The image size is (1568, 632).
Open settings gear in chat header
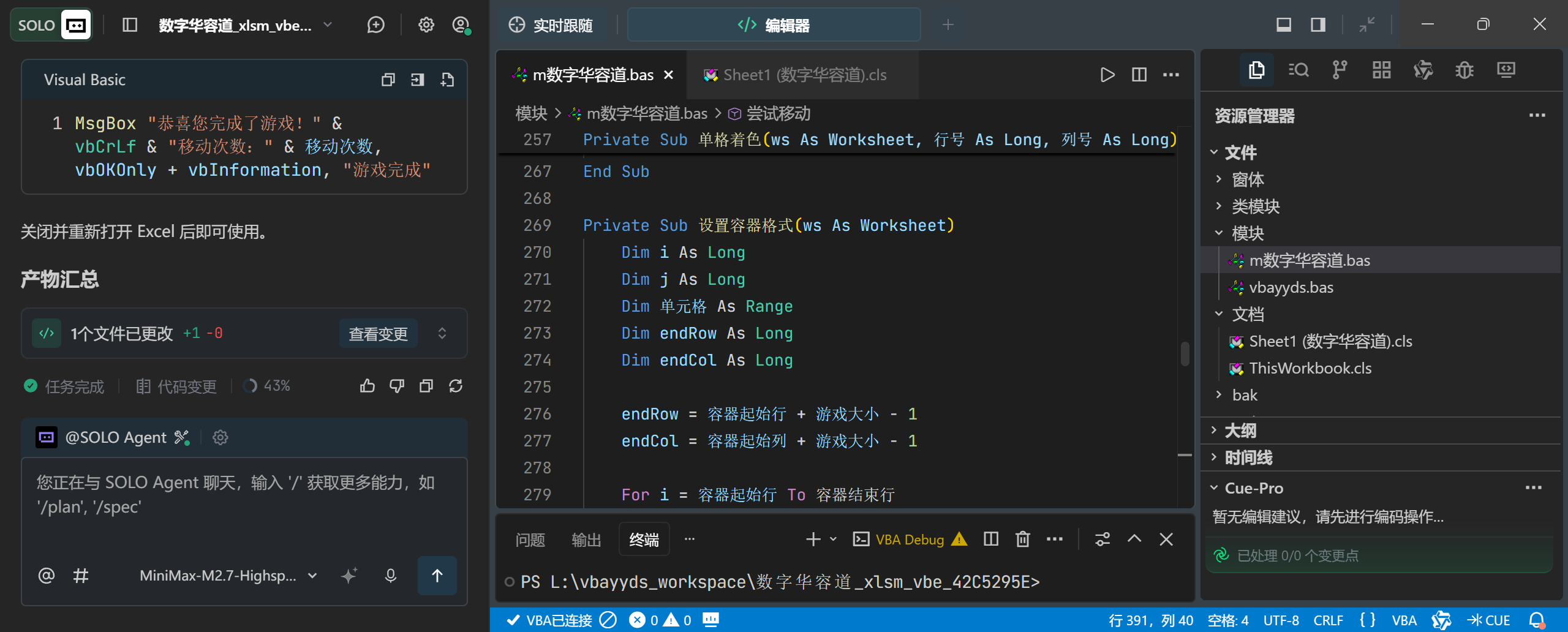coord(426,25)
